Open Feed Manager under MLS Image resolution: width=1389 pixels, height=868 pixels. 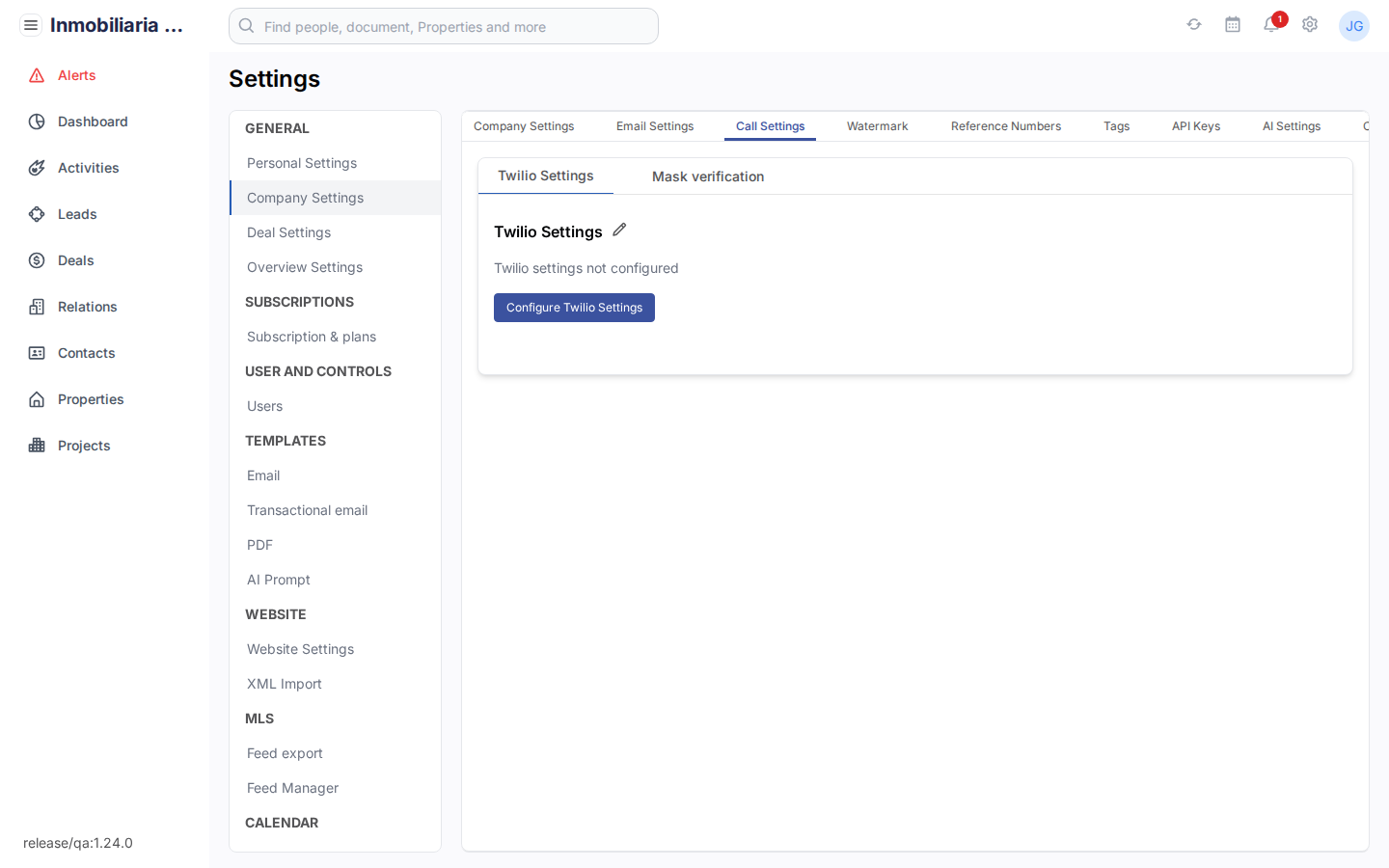pos(292,788)
